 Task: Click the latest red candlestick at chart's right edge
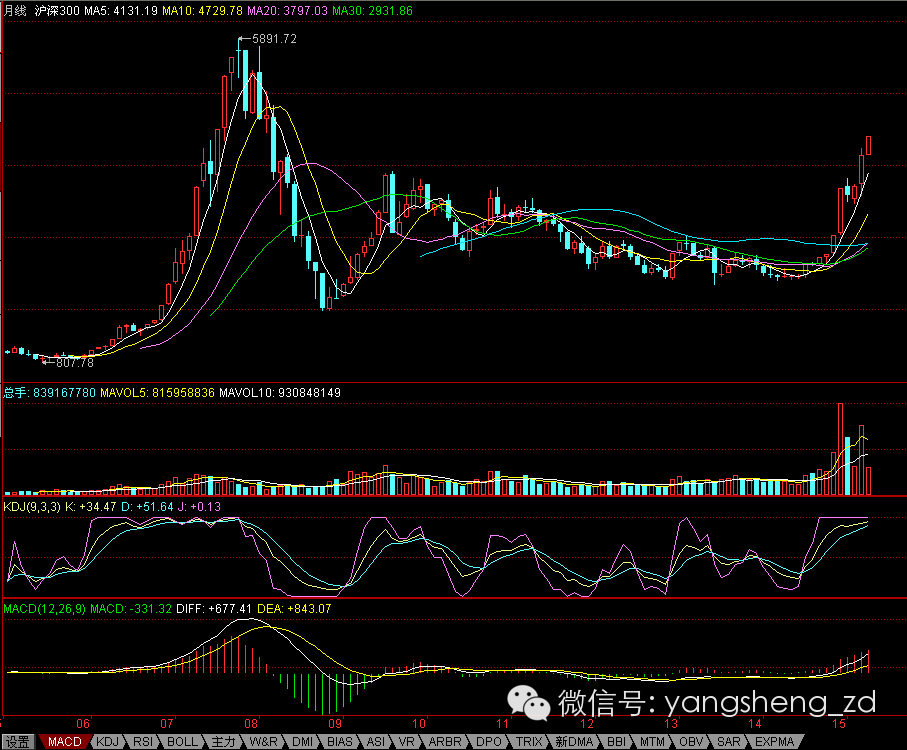[868, 145]
